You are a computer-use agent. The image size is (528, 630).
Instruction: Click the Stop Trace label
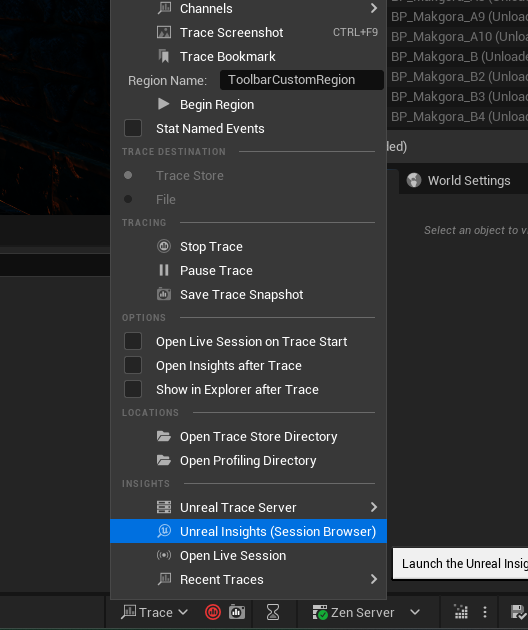[x=211, y=247]
